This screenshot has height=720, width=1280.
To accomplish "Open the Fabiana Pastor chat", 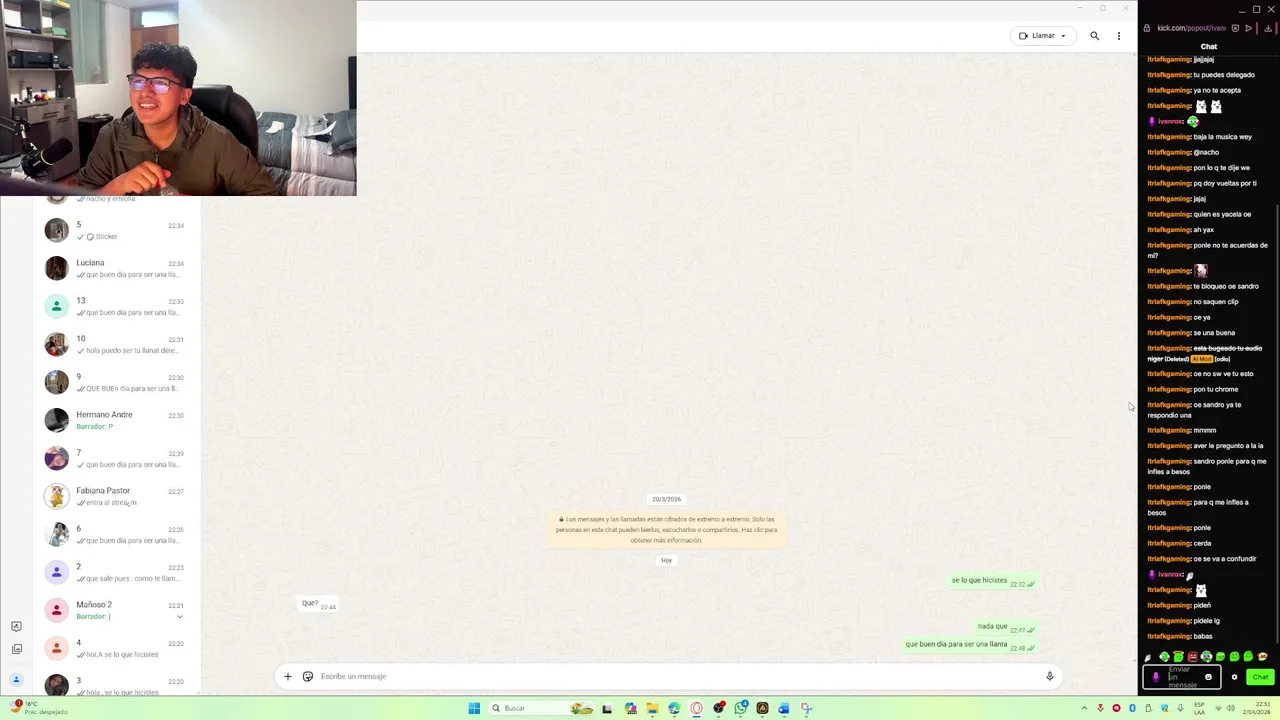I will pyautogui.click(x=117, y=496).
